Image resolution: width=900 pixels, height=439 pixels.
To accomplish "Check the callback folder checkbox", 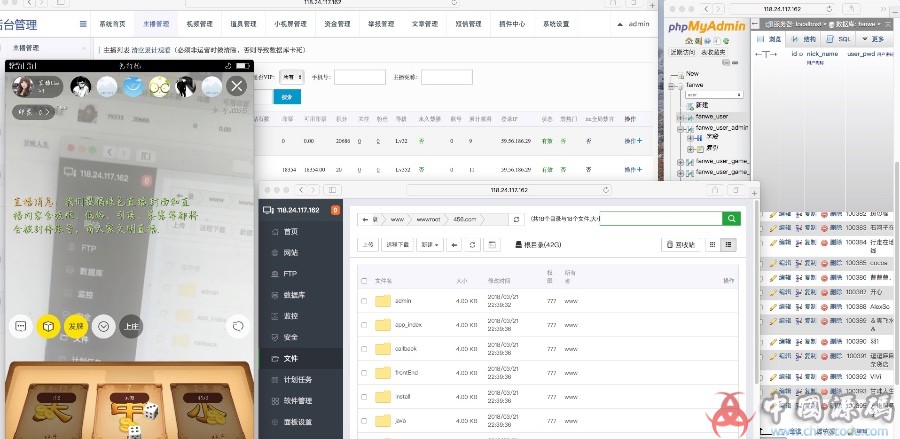I will point(364,348).
